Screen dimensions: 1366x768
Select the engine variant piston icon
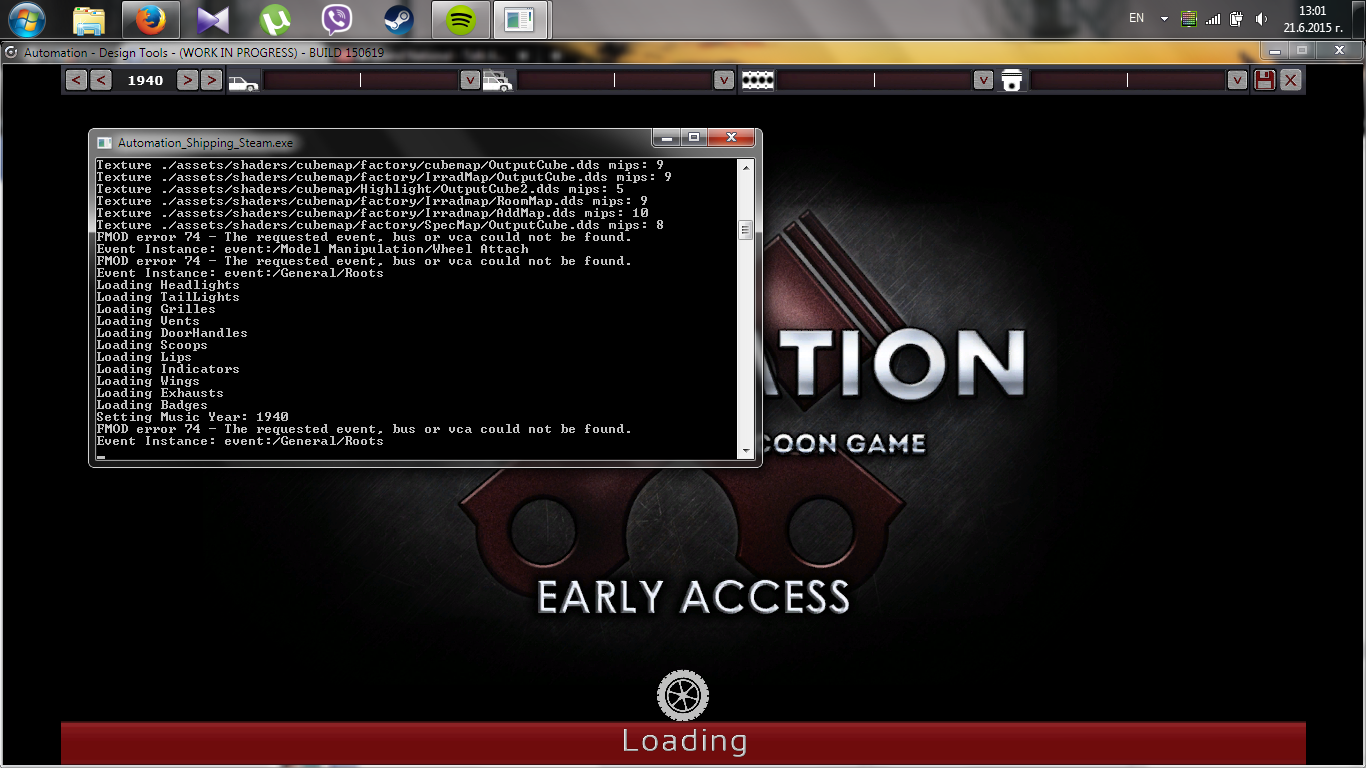click(x=1012, y=81)
